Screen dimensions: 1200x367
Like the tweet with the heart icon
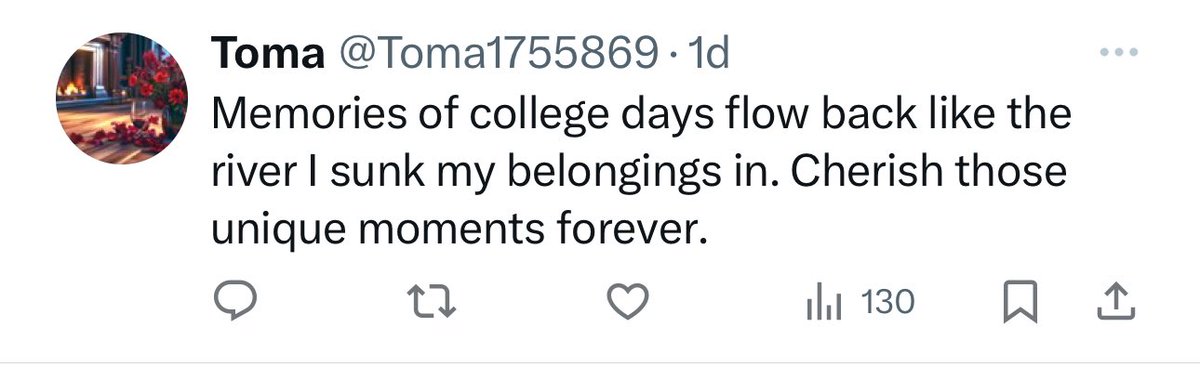630,302
